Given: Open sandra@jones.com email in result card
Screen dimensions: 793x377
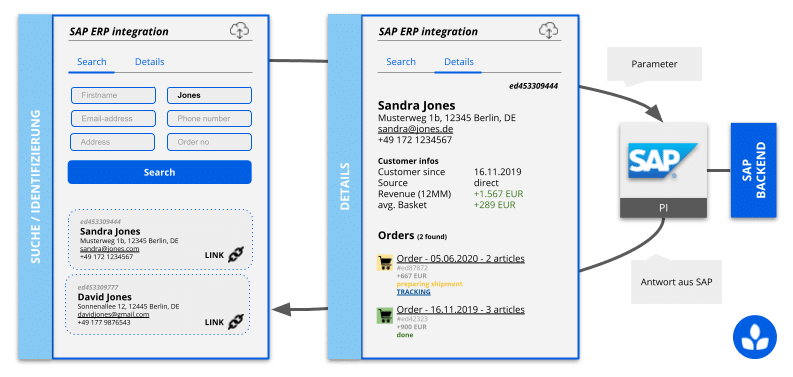Looking at the screenshot, I should (109, 249).
